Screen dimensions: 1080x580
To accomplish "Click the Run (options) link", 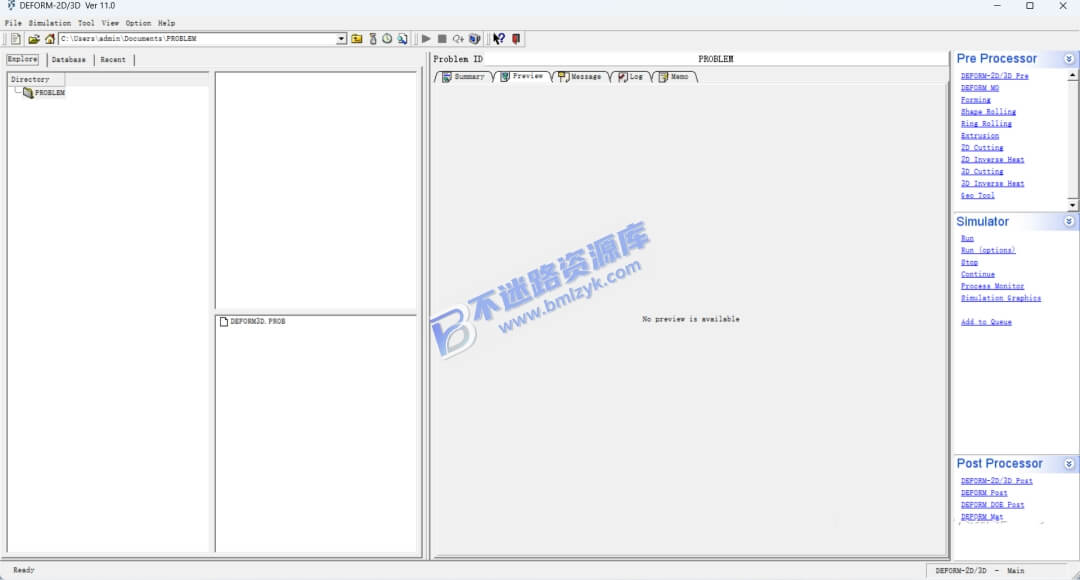I will coord(988,250).
